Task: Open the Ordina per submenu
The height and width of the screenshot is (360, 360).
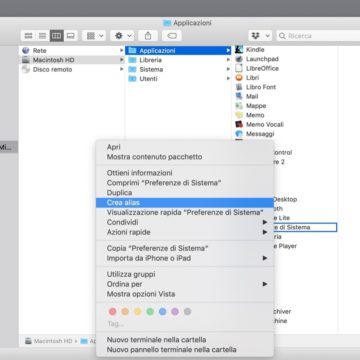Action: pos(185,284)
